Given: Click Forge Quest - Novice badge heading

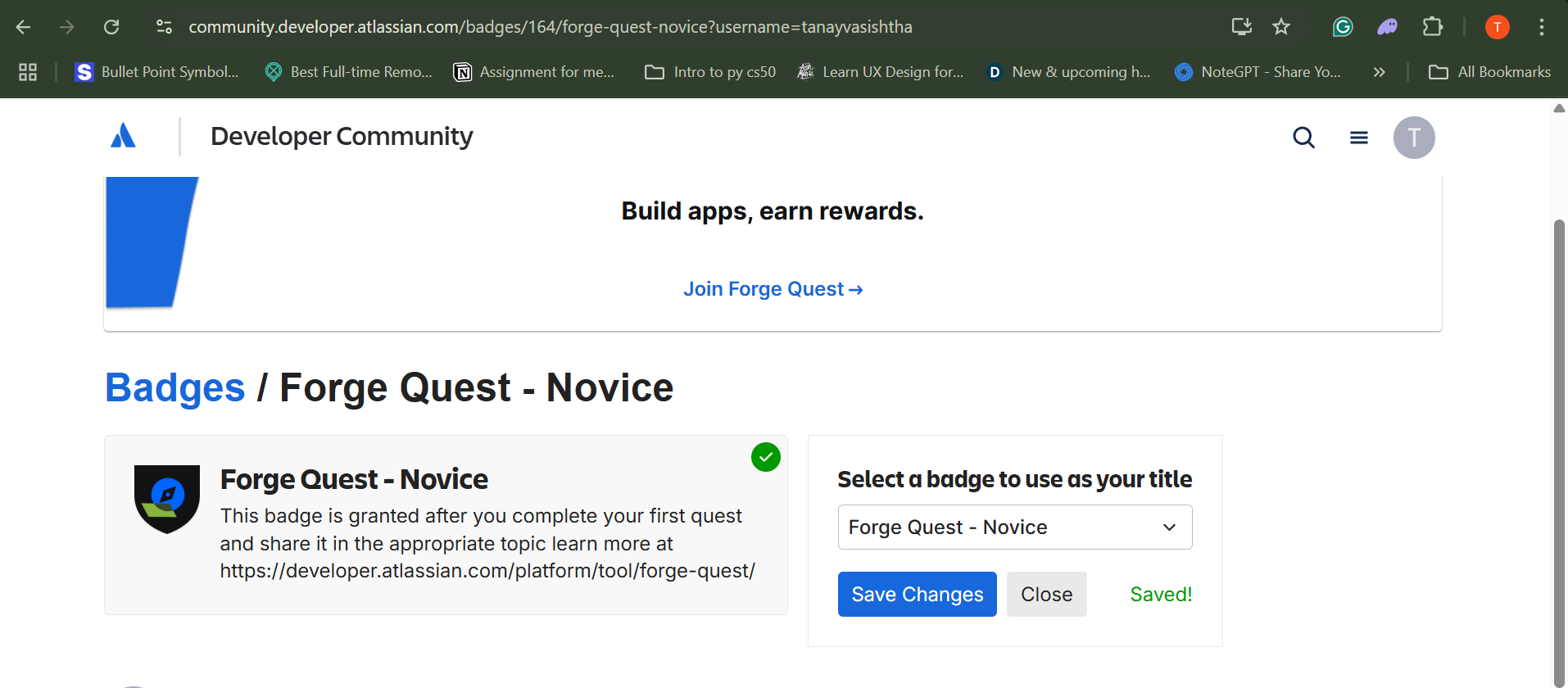Looking at the screenshot, I should tap(354, 479).
